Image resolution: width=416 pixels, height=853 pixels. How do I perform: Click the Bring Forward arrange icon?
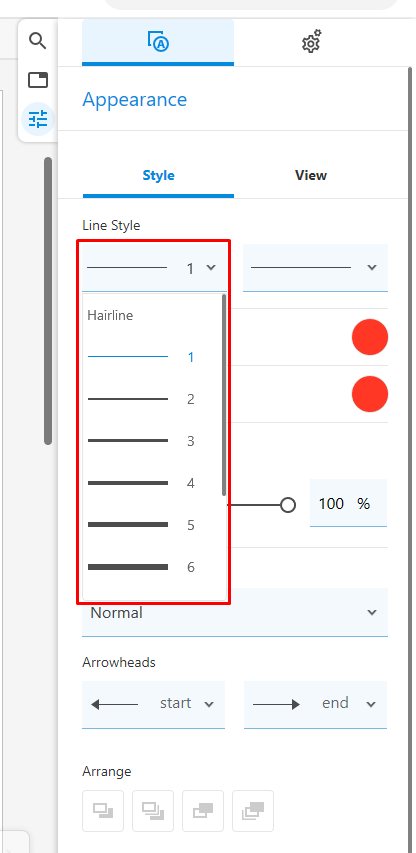[x=203, y=811]
